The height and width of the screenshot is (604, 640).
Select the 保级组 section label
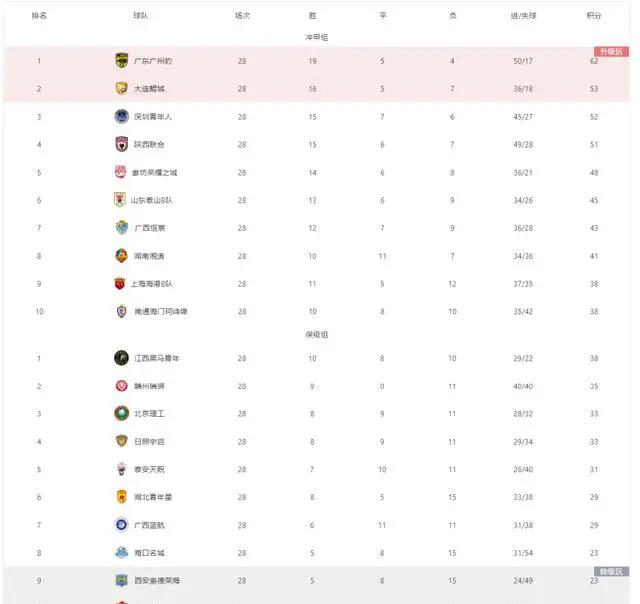(317, 335)
